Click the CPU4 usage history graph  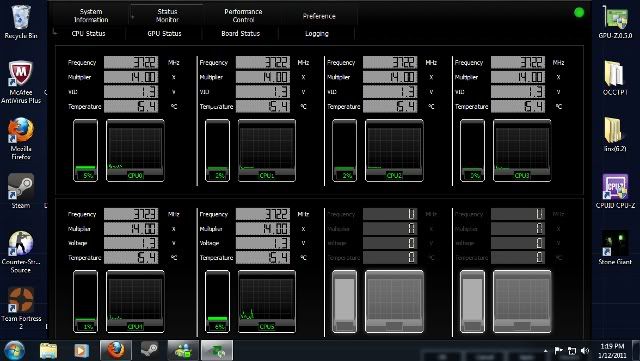tap(136, 301)
